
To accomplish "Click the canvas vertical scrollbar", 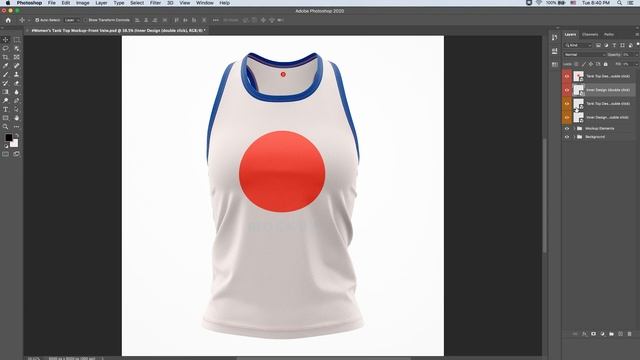I will click(x=544, y=196).
